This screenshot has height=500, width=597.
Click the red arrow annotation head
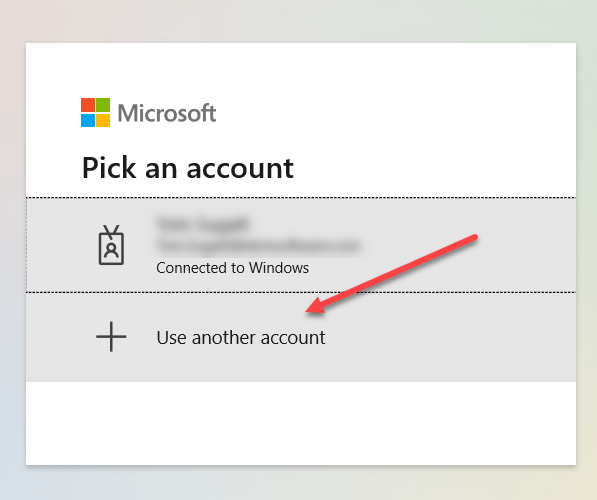[x=315, y=307]
